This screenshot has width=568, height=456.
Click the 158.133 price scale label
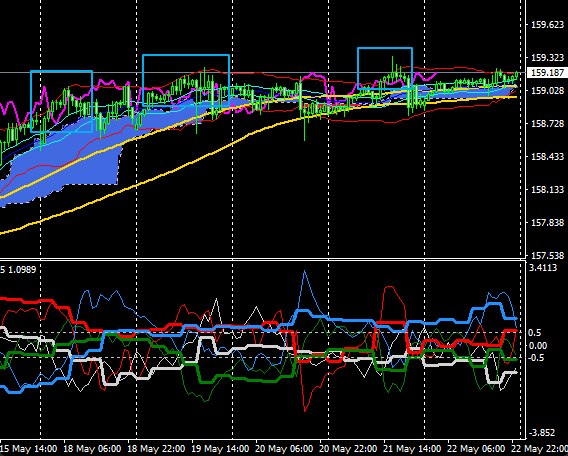click(547, 189)
